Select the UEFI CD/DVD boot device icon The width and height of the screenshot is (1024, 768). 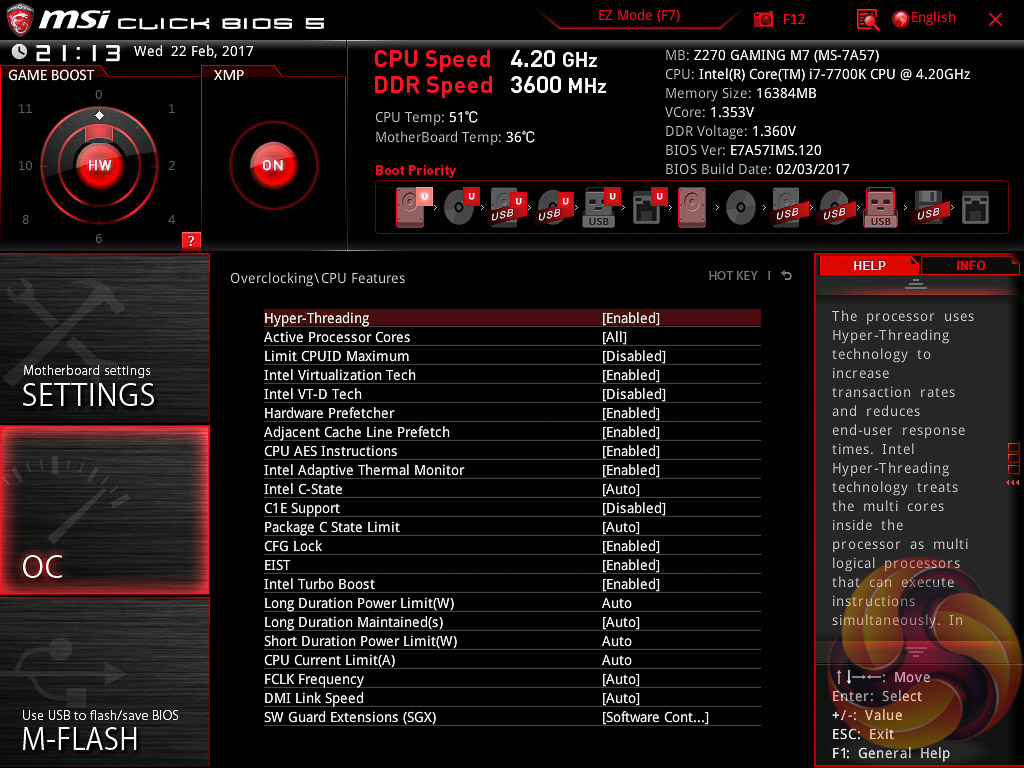[461, 207]
